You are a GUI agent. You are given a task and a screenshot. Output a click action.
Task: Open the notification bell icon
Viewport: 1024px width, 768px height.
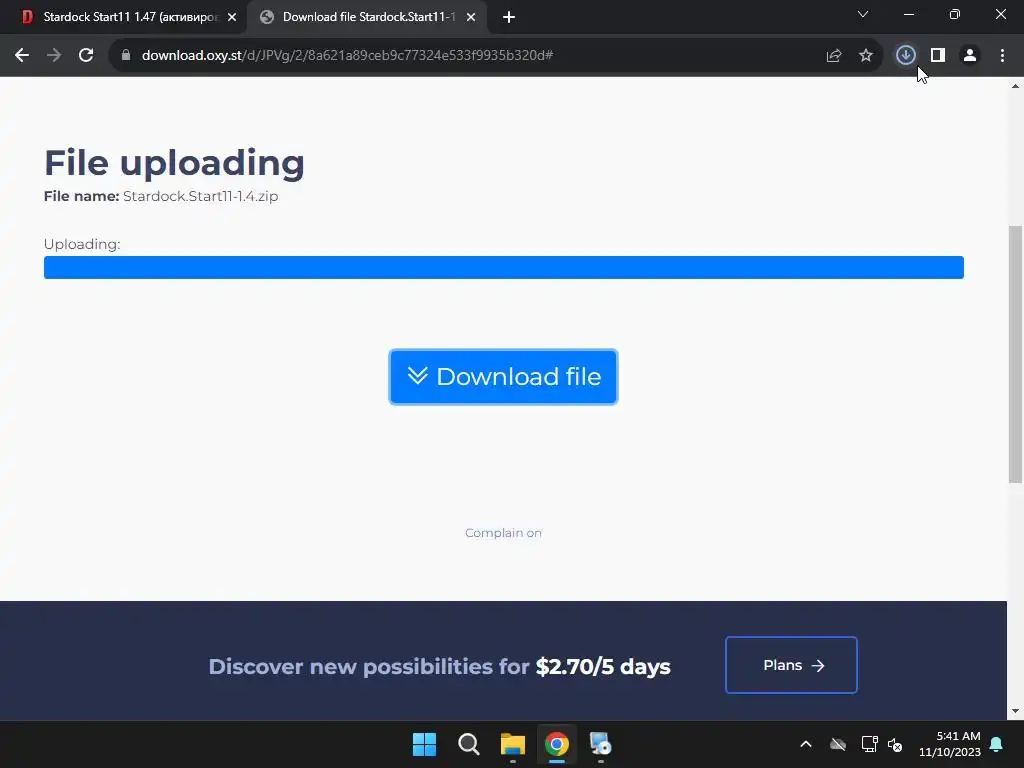click(x=997, y=744)
